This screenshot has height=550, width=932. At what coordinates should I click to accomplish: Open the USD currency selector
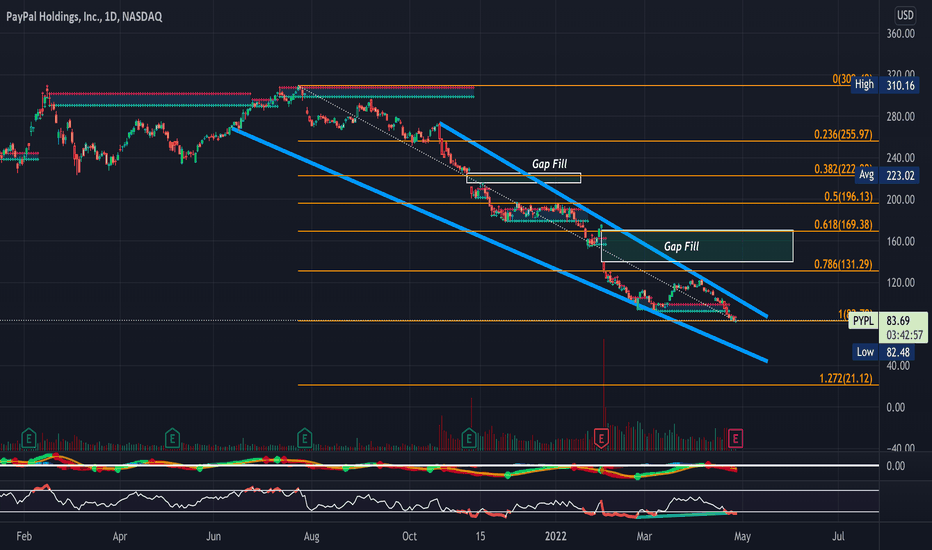(x=905, y=15)
